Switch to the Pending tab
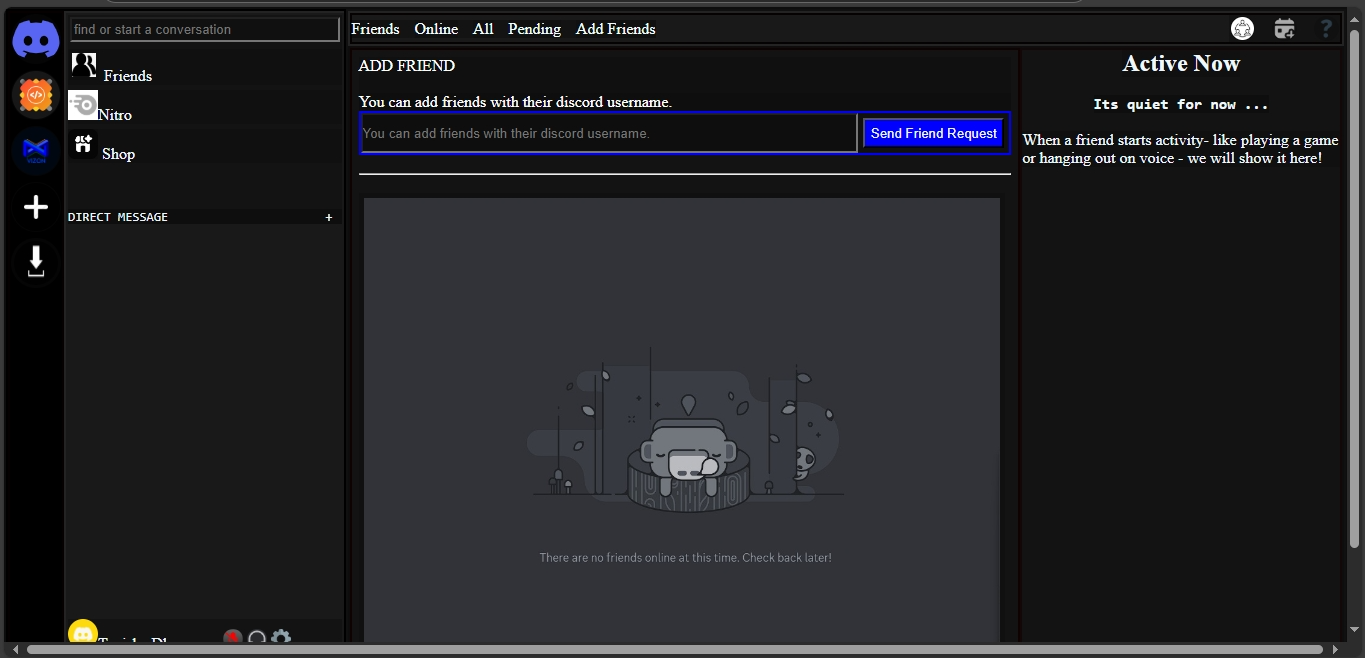This screenshot has width=1365, height=658. [534, 29]
